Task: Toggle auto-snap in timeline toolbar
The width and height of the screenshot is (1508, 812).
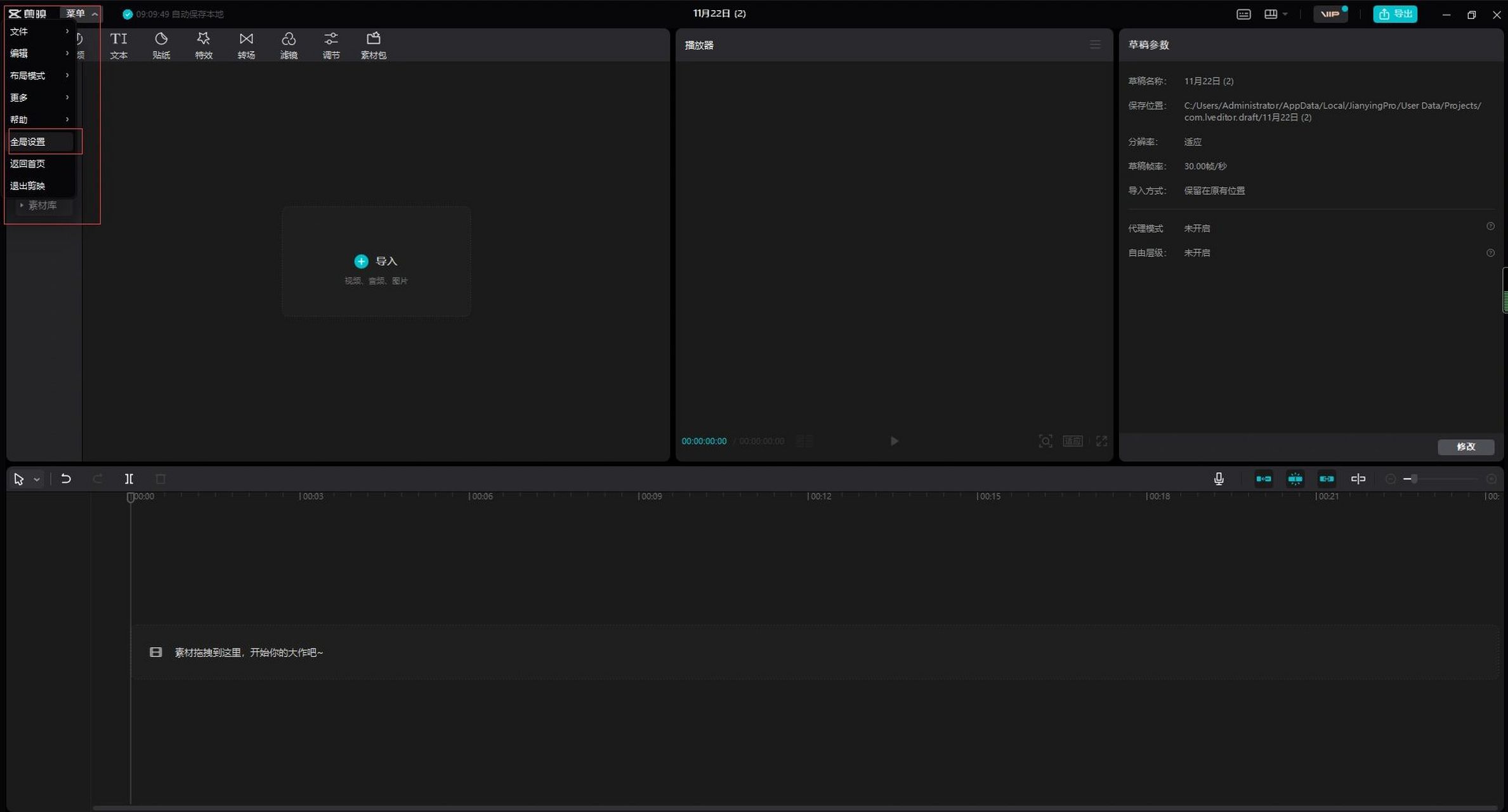Action: tap(1295, 479)
